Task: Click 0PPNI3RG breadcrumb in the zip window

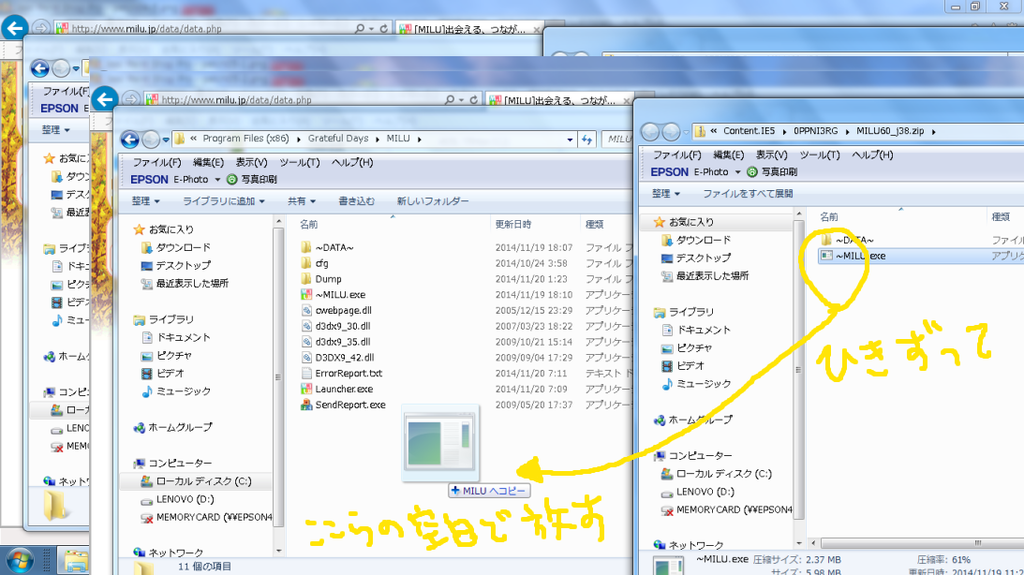Action: click(816, 131)
